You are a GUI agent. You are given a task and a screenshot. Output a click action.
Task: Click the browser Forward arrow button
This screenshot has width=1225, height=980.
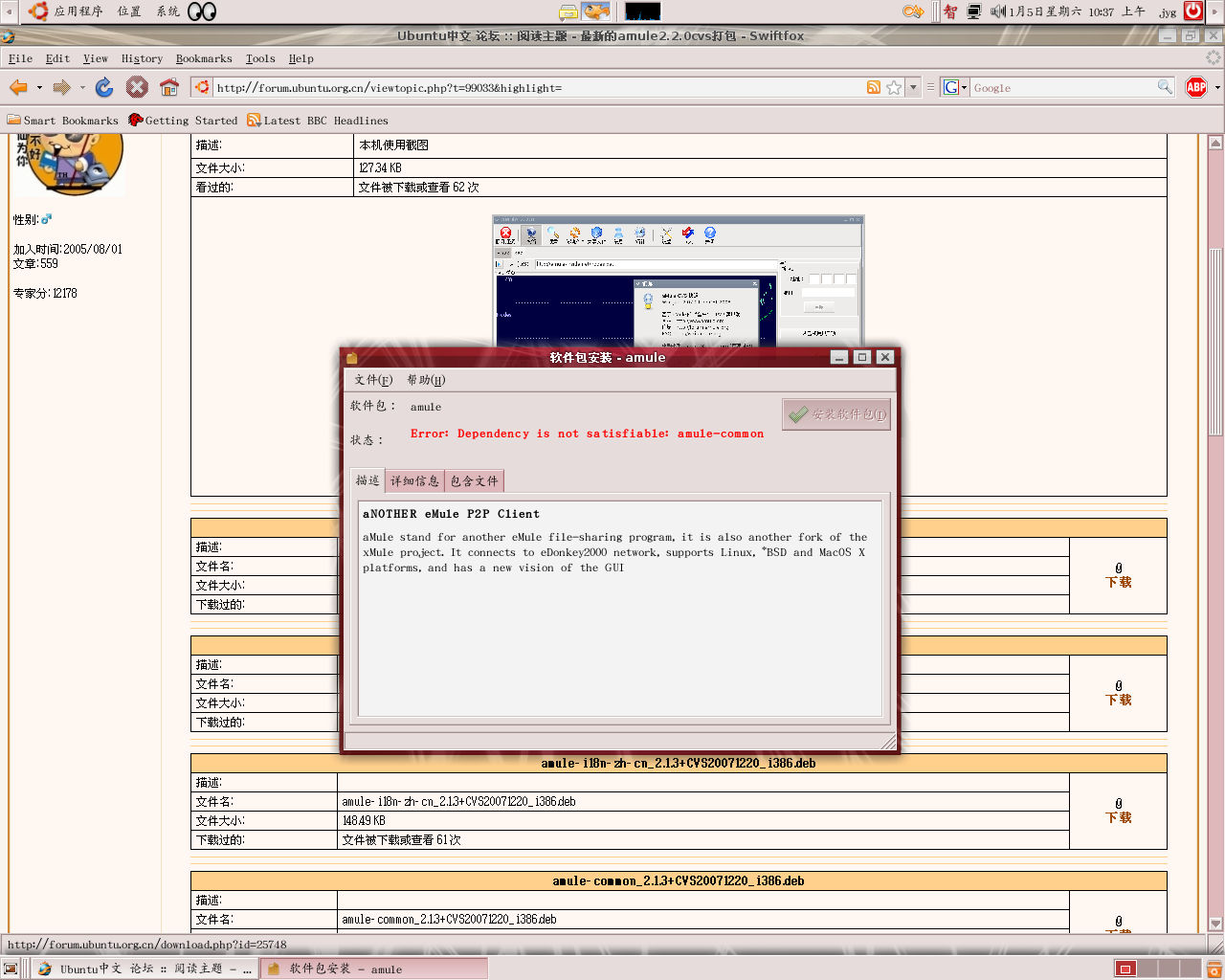click(x=61, y=88)
